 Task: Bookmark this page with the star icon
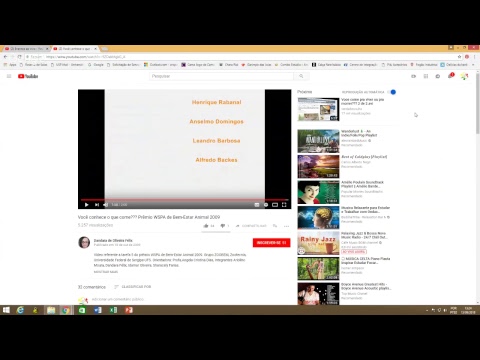pyautogui.click(x=459, y=57)
